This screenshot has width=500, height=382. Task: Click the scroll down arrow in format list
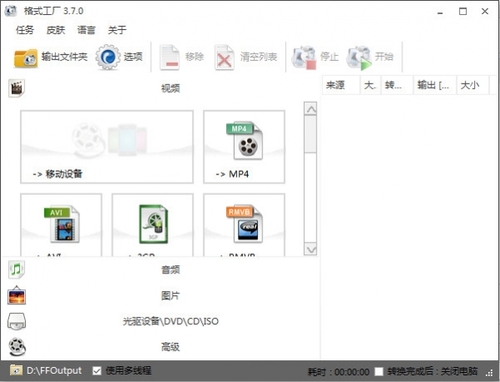coord(311,249)
